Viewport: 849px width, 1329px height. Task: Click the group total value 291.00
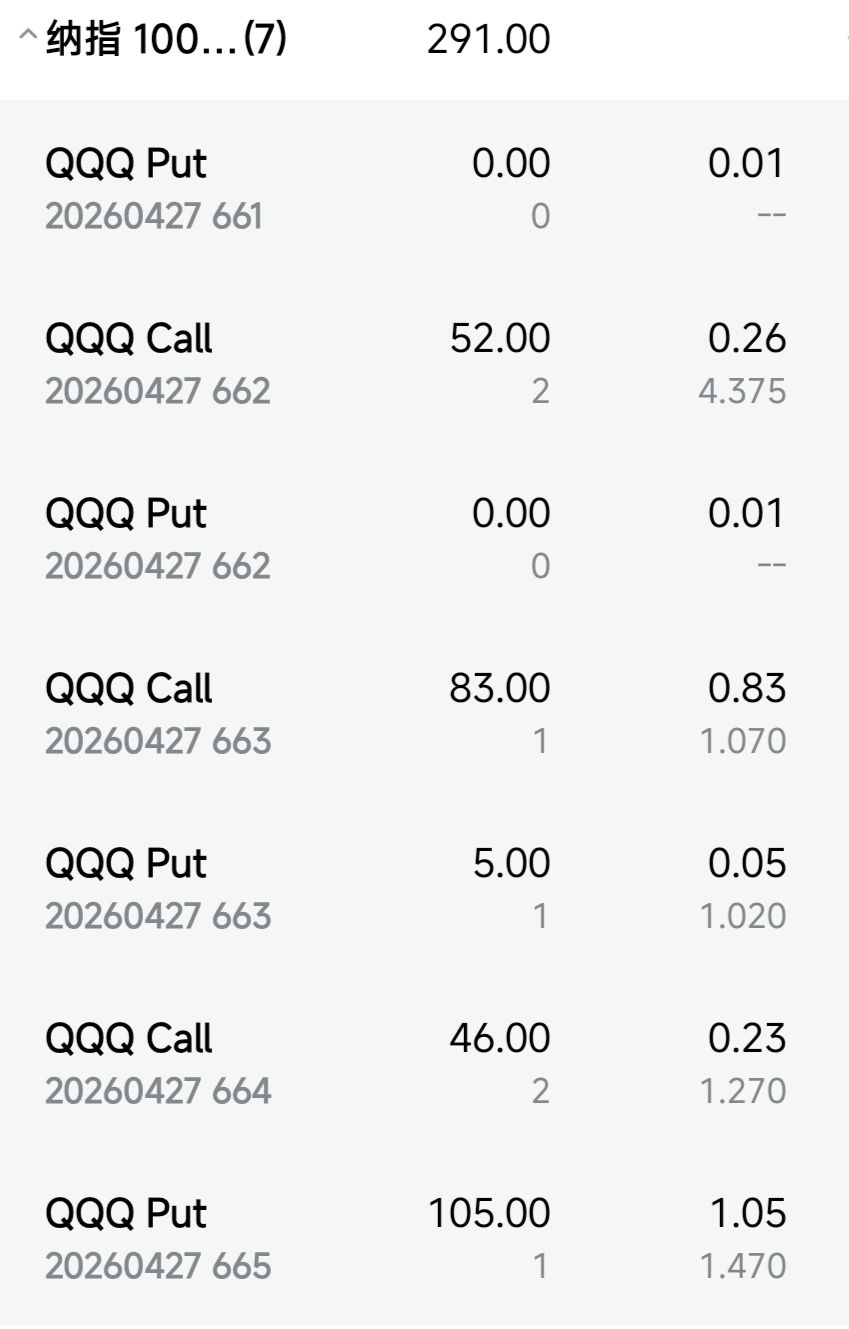point(488,40)
